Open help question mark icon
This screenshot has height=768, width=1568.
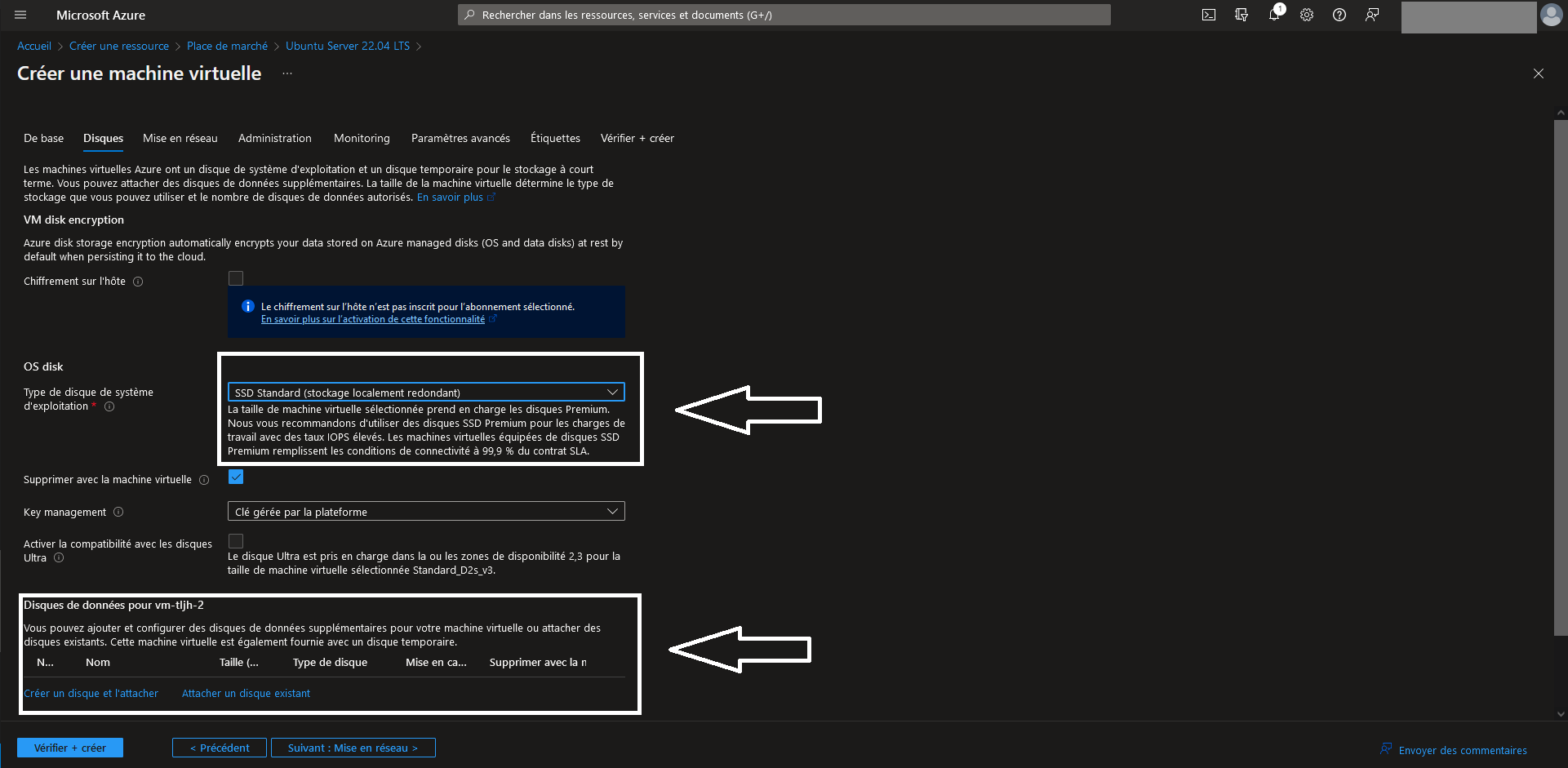tap(1339, 15)
